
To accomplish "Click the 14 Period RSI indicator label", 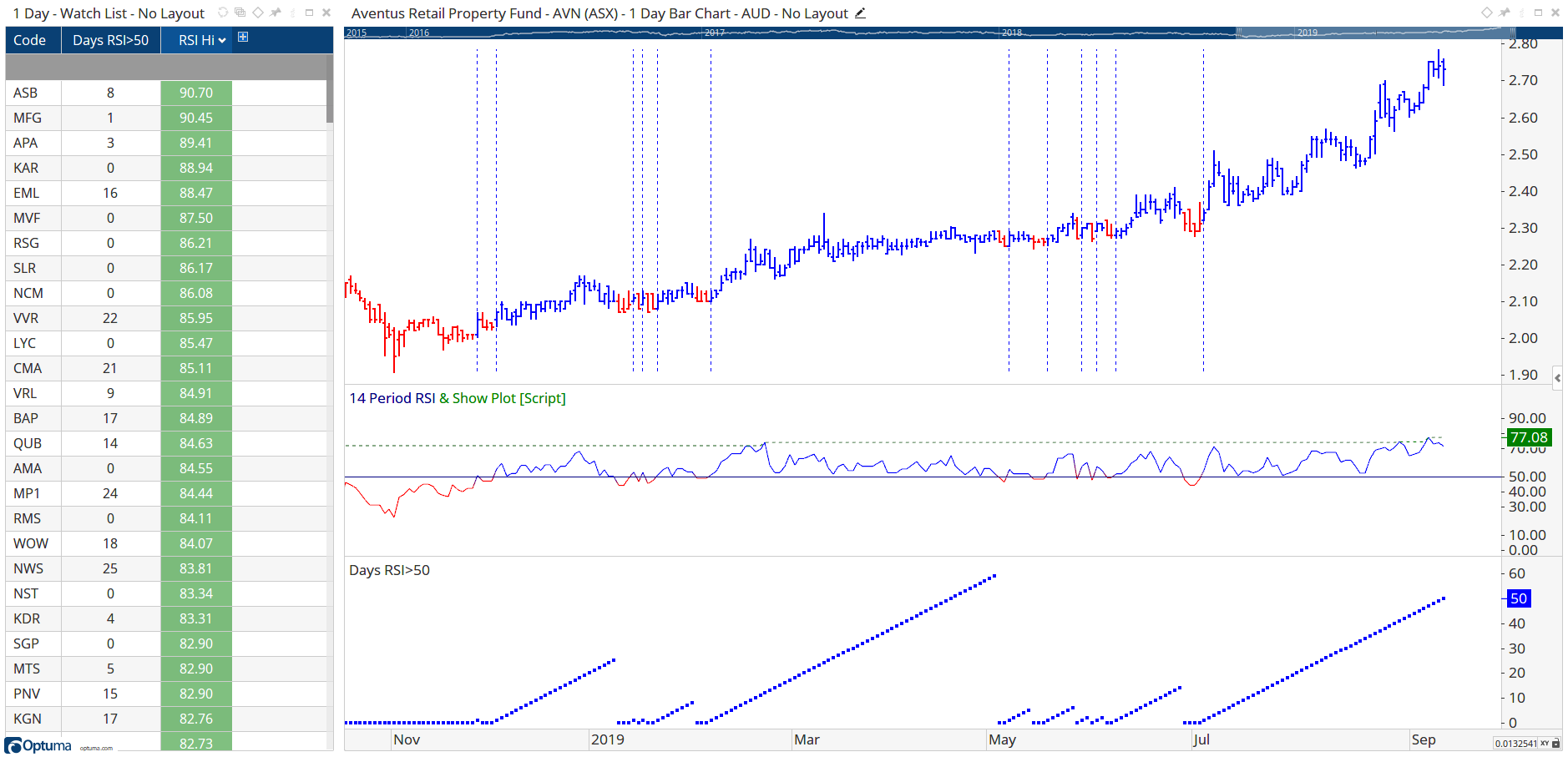I will click(x=392, y=398).
